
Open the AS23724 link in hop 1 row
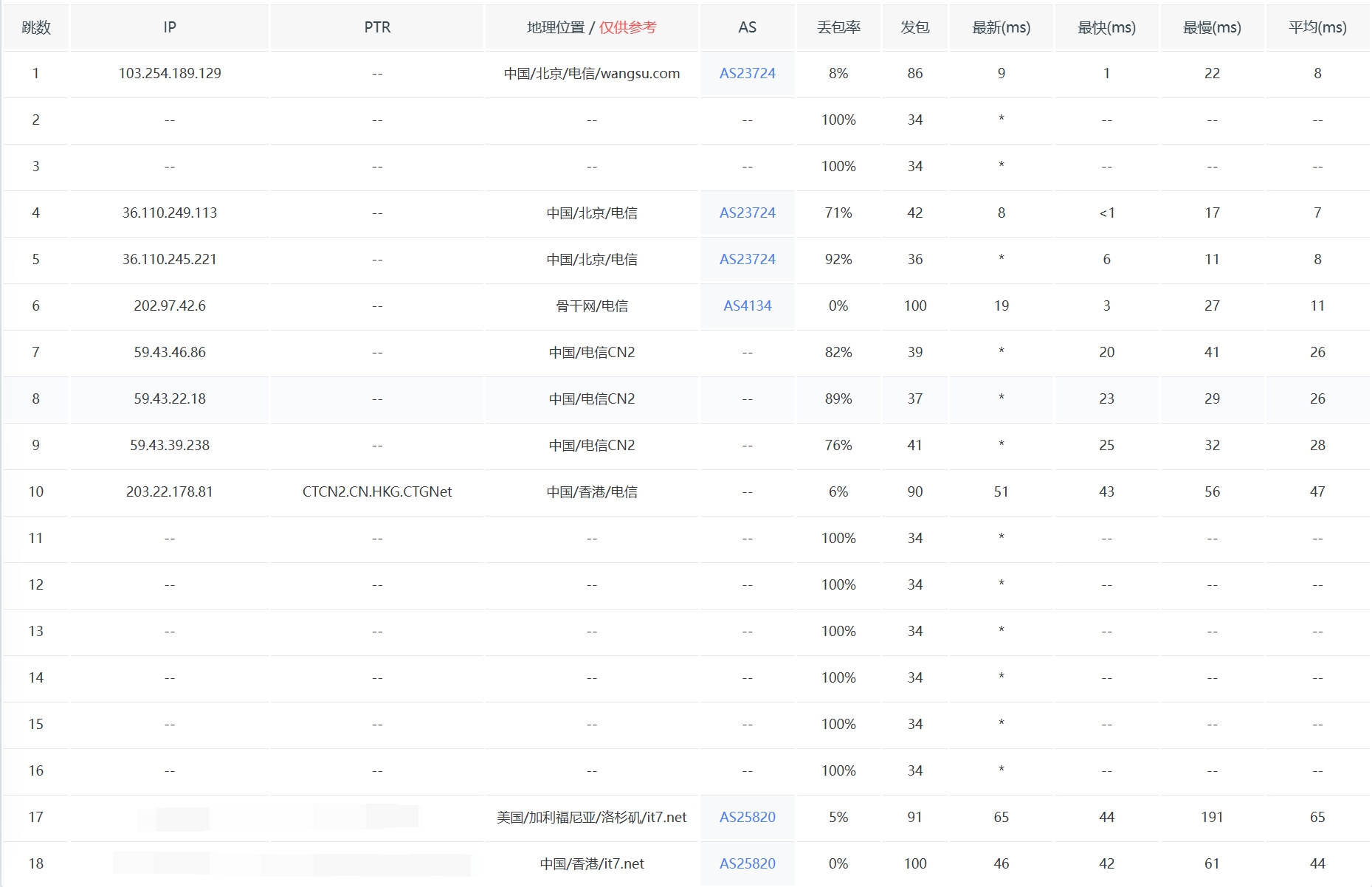pyautogui.click(x=747, y=73)
